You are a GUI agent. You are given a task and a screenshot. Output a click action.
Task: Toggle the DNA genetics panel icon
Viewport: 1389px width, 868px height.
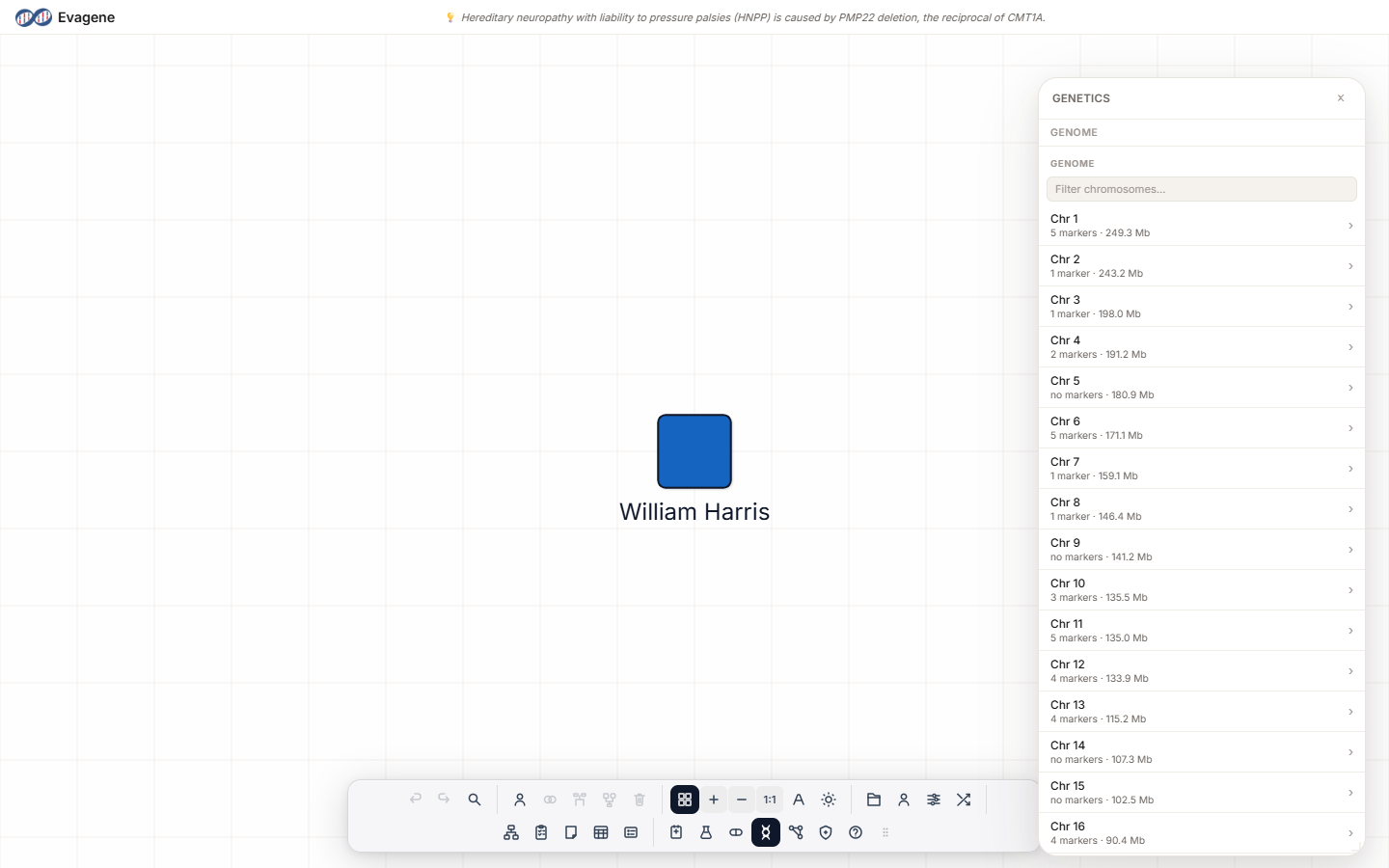[x=766, y=832]
